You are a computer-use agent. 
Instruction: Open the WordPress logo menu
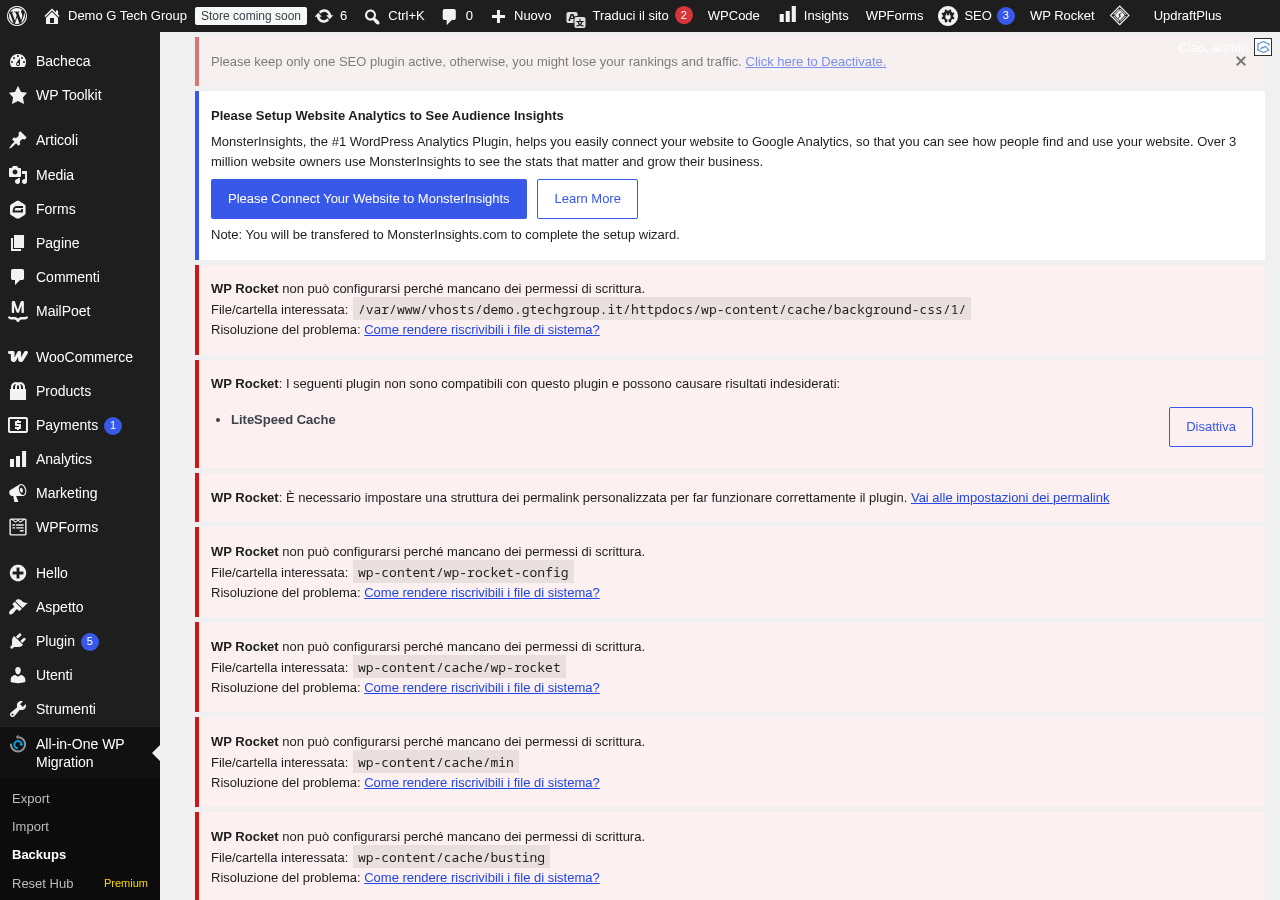coord(17,15)
